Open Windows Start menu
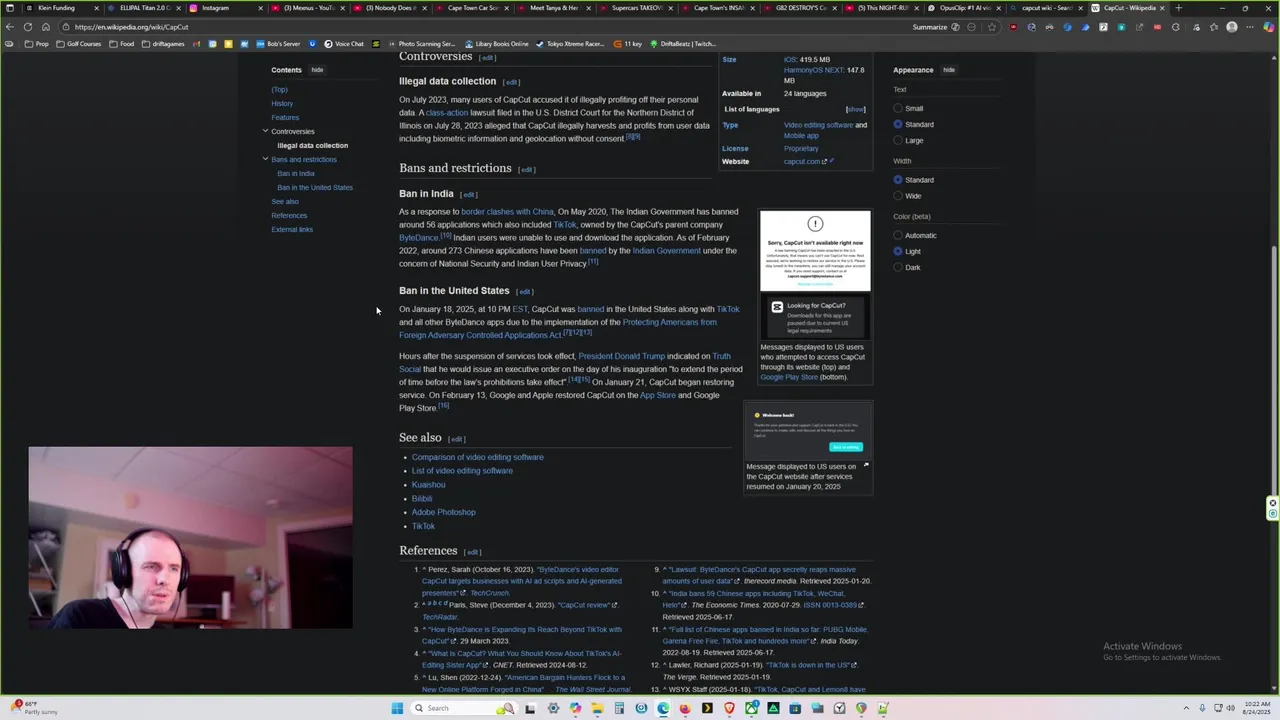Image resolution: width=1280 pixels, height=720 pixels. 397,708
